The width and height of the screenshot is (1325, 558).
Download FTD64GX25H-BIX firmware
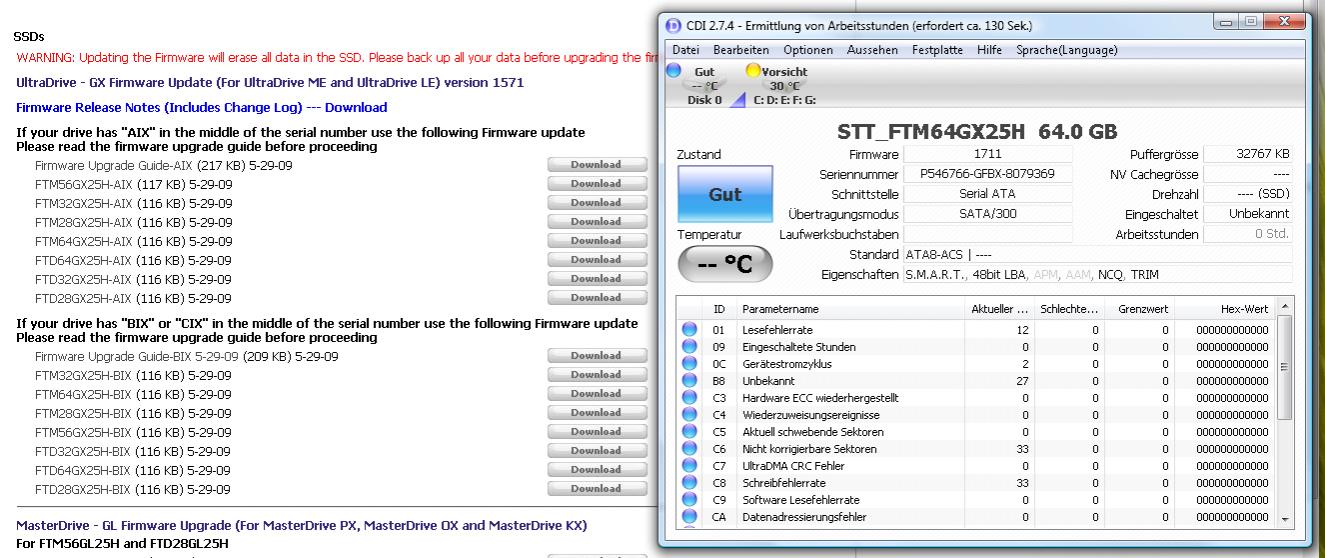[597, 469]
